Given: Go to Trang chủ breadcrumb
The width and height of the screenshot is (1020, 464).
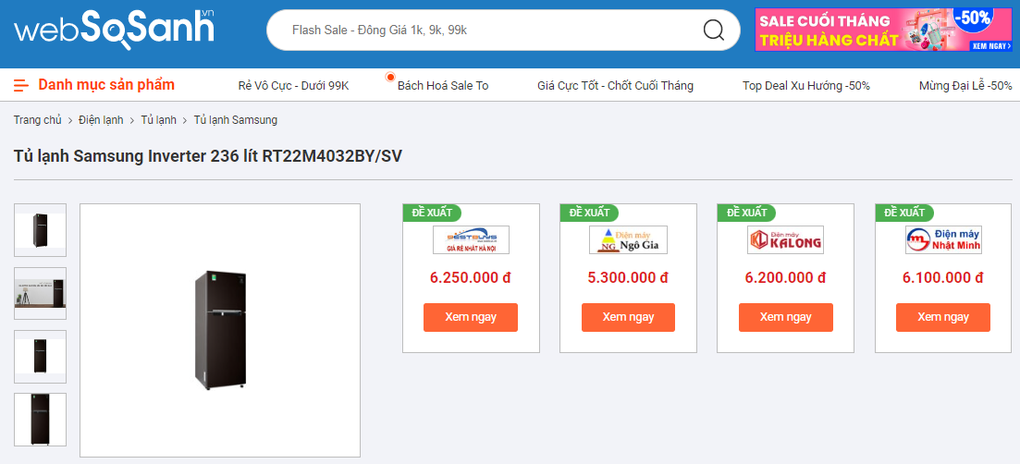Looking at the screenshot, I should tap(38, 120).
